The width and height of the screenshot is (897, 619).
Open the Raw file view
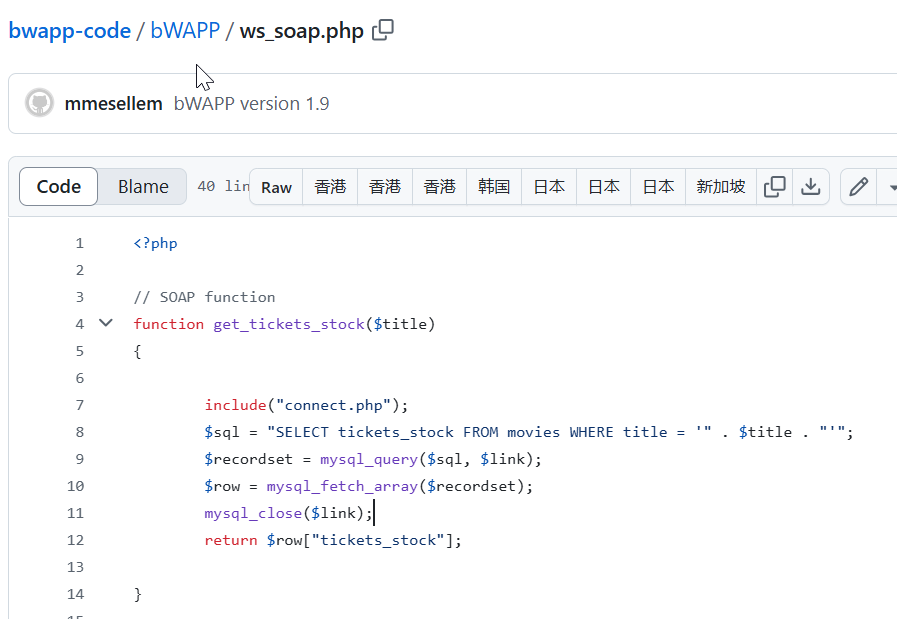tap(276, 187)
